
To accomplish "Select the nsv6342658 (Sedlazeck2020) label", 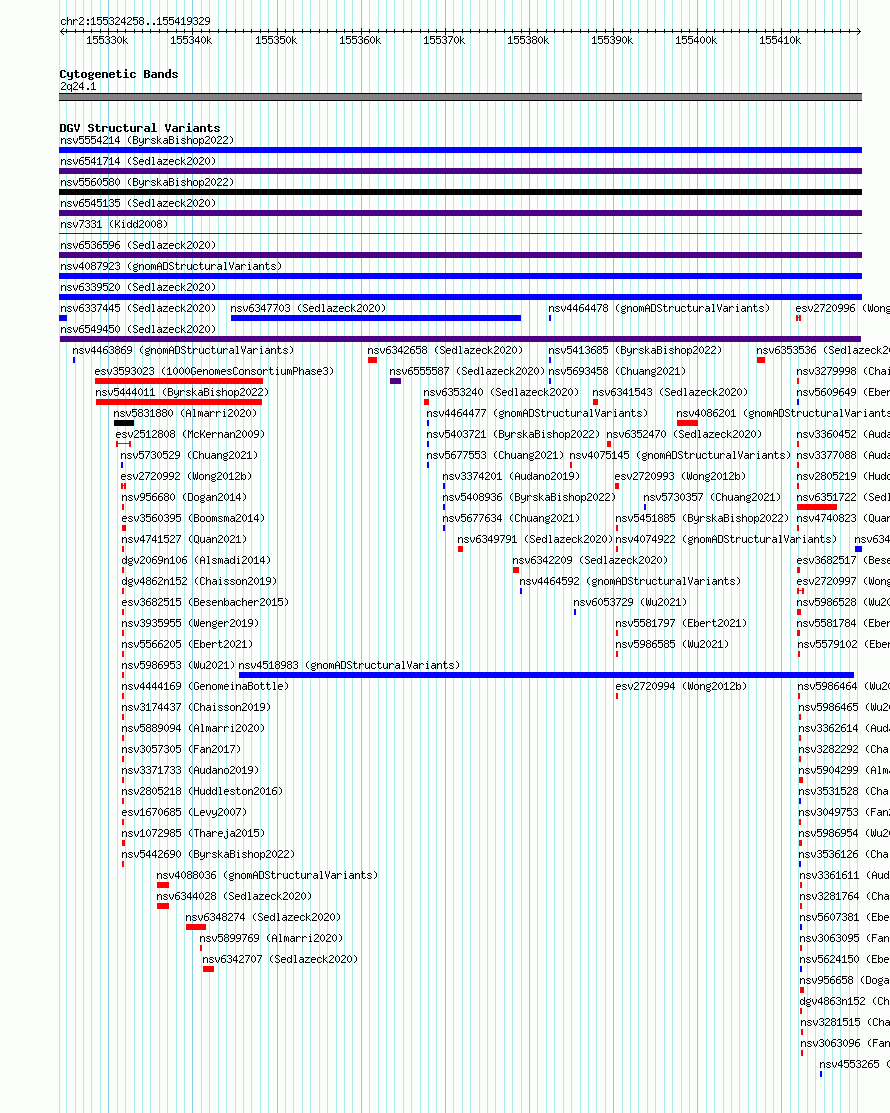I will (x=445, y=350).
